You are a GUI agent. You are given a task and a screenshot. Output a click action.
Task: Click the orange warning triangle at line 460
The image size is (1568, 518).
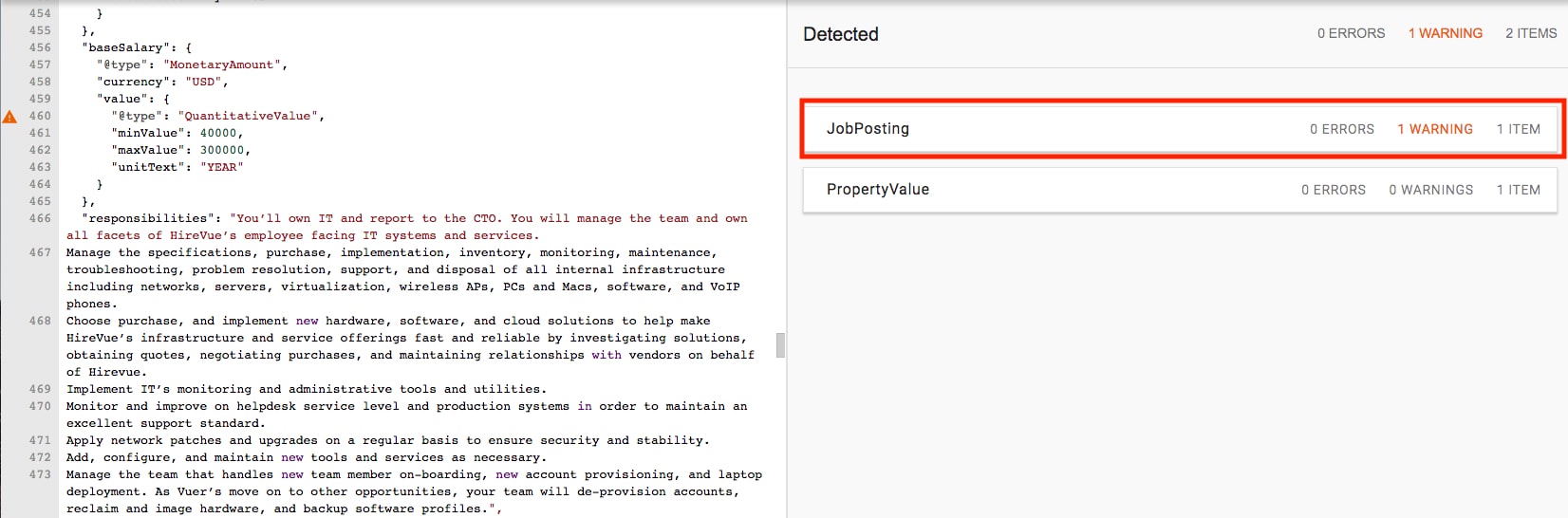pyautogui.click(x=9, y=117)
